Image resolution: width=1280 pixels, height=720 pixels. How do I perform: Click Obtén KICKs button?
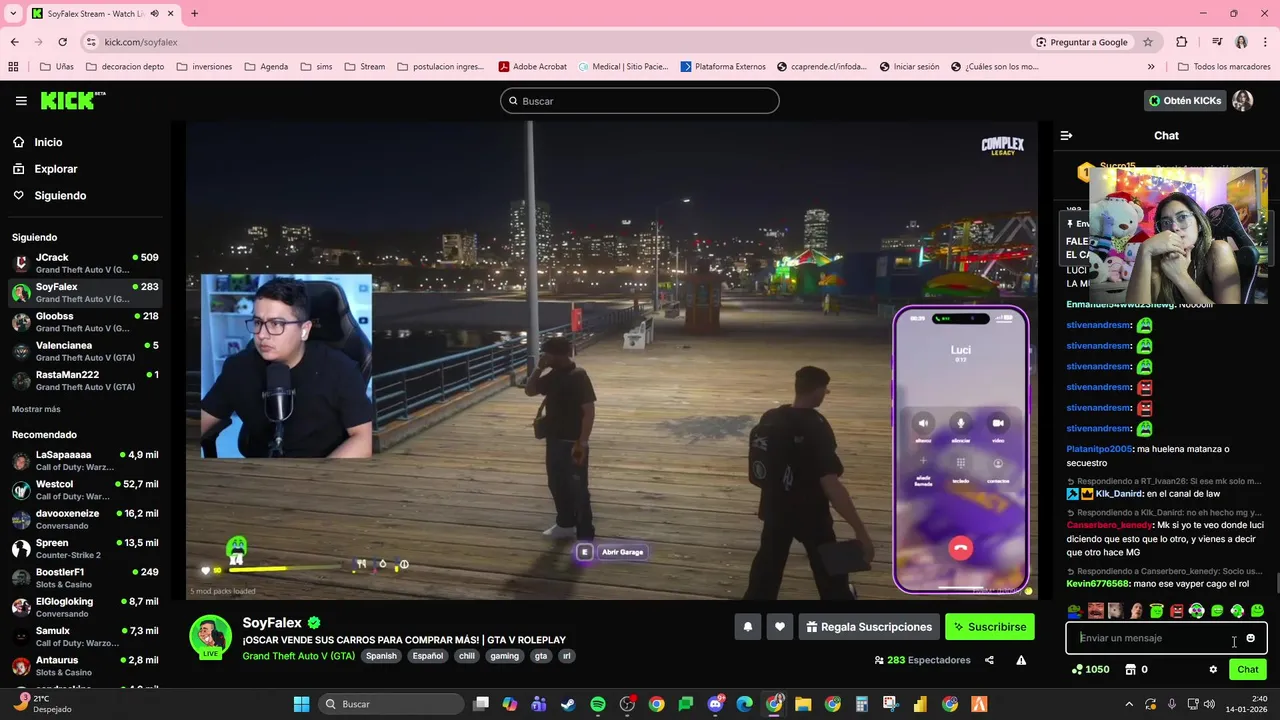click(x=1185, y=101)
